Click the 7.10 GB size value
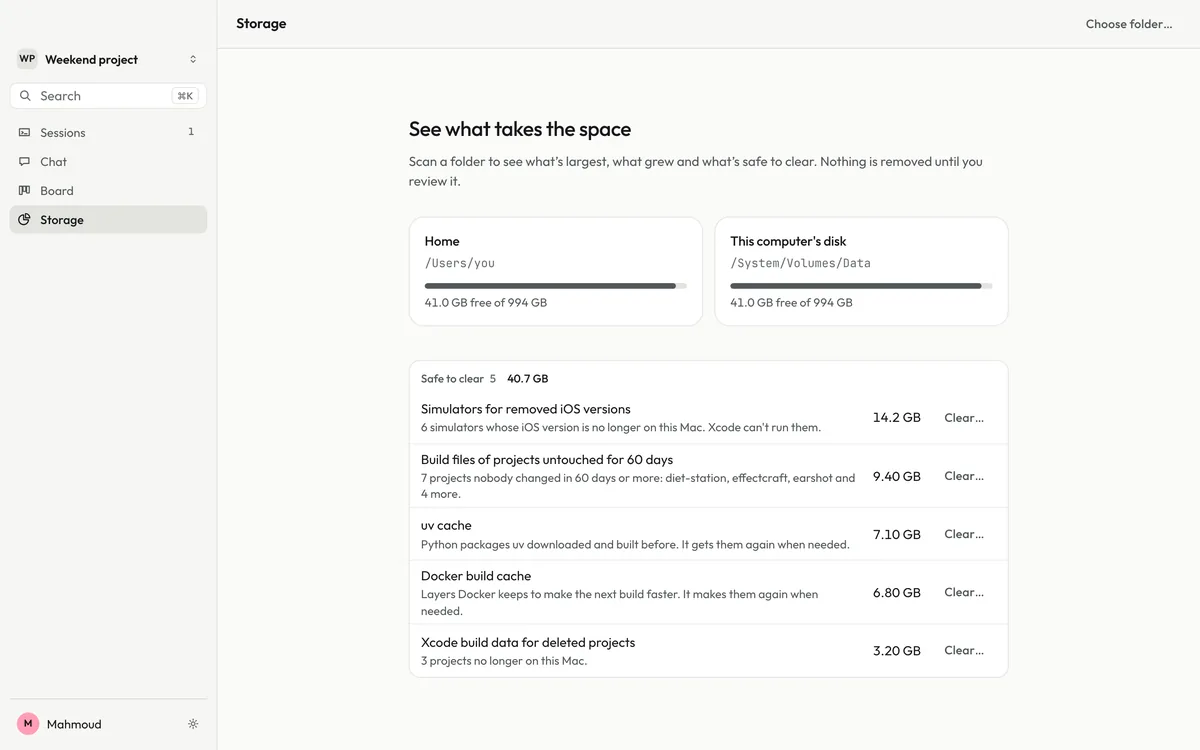This screenshot has width=1200, height=750. coord(897,534)
